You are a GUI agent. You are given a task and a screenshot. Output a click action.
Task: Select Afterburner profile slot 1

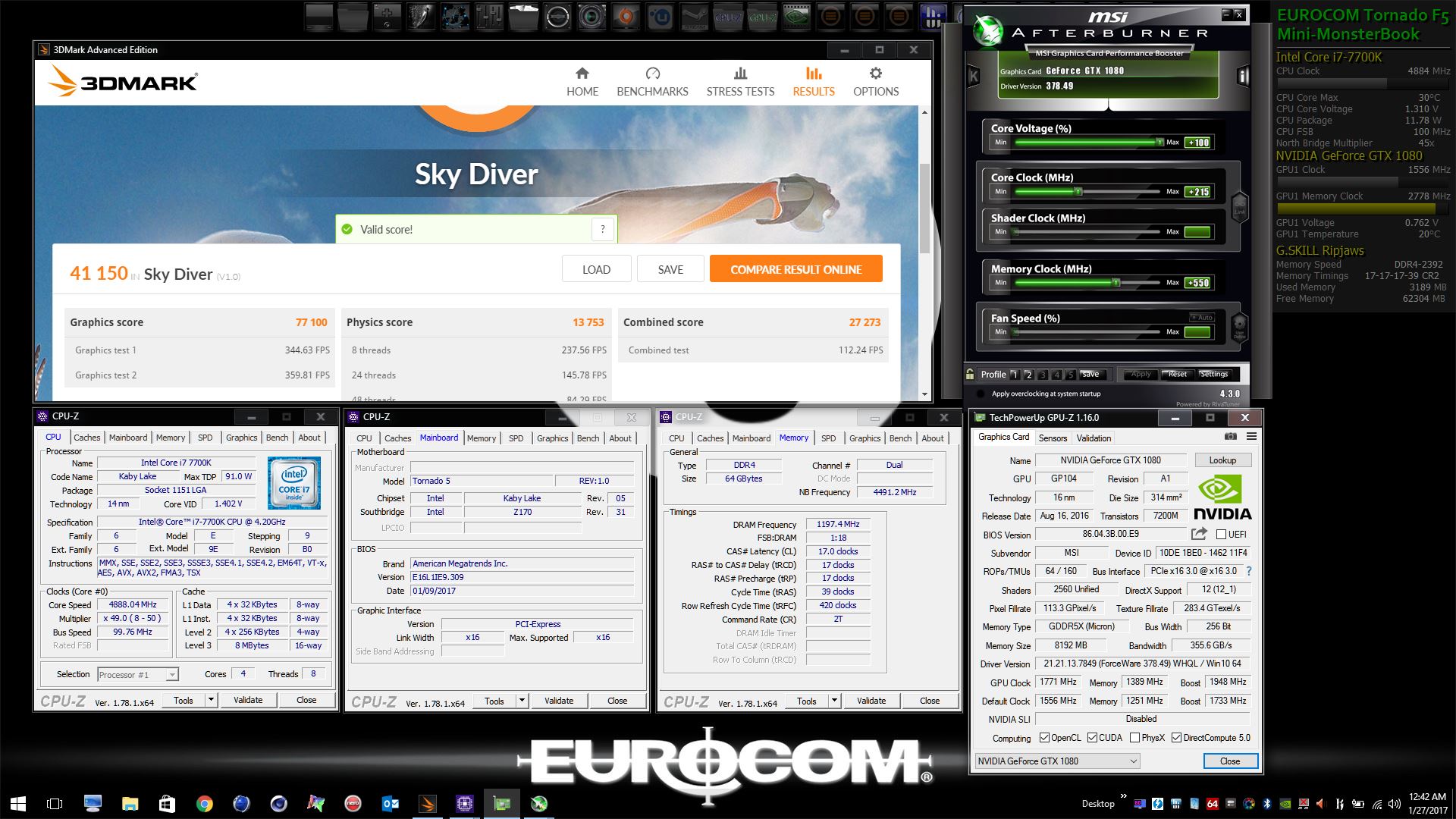pos(1014,375)
